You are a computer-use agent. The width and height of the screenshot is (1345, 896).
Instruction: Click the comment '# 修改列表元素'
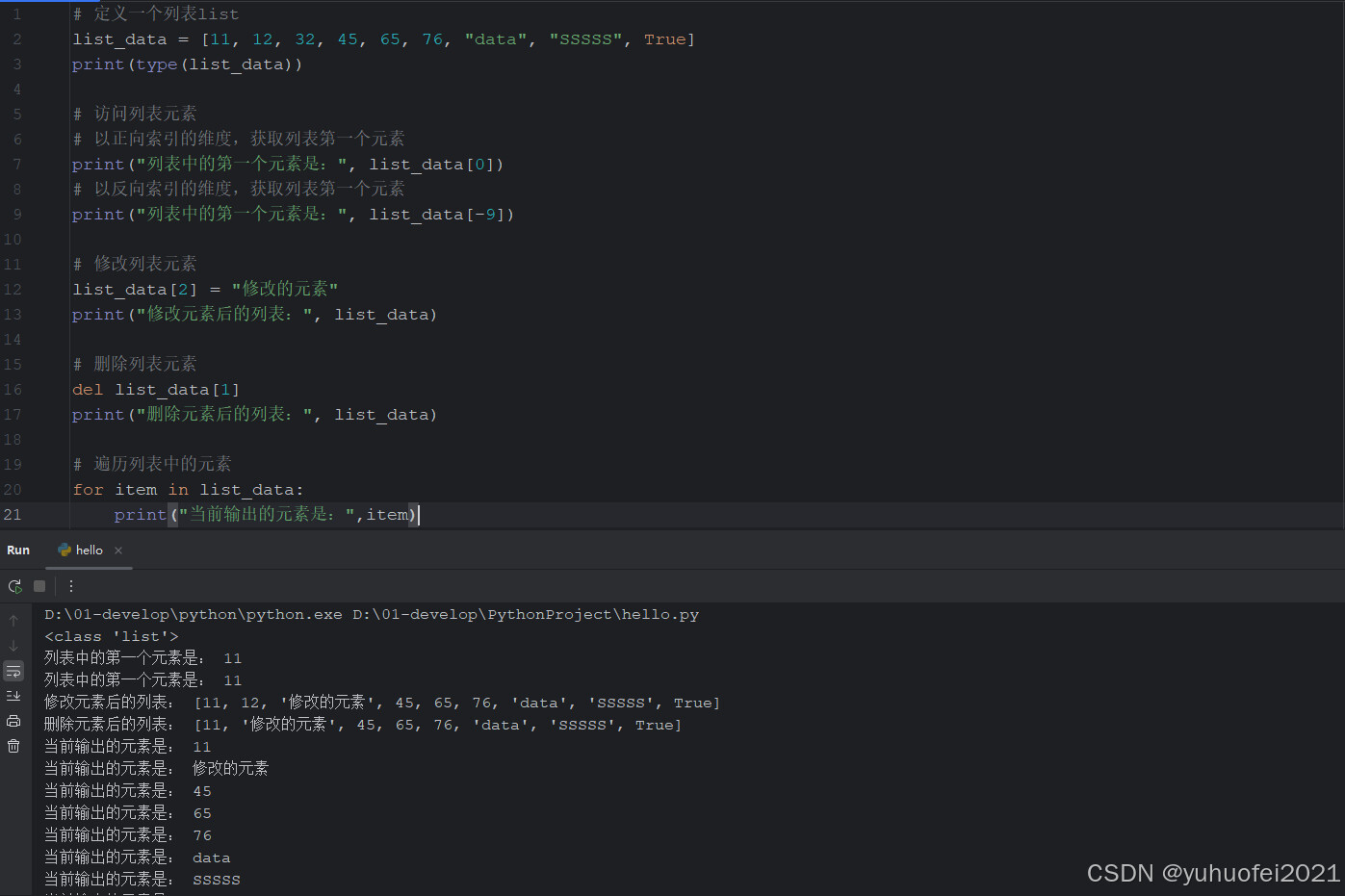tap(135, 264)
